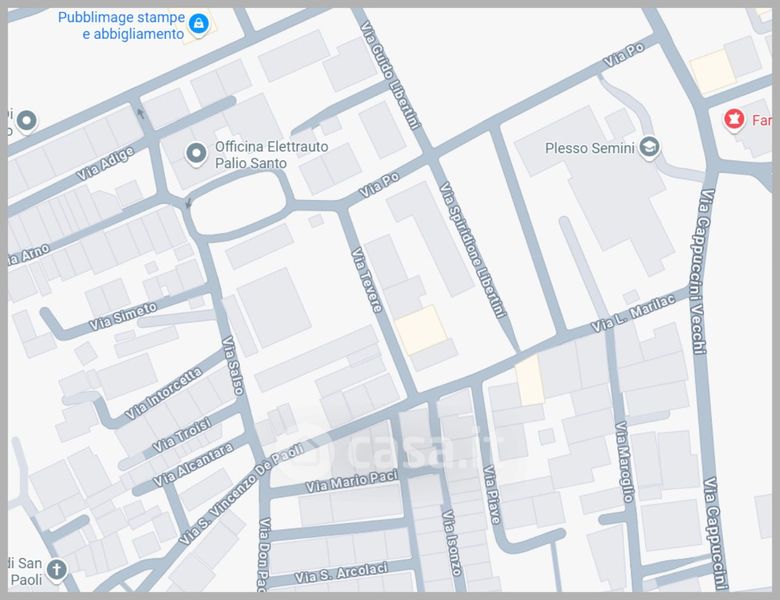Viewport: 780px width, 600px height.
Task: Click the yellow building below Via L. Marilac
Action: (x=529, y=380)
